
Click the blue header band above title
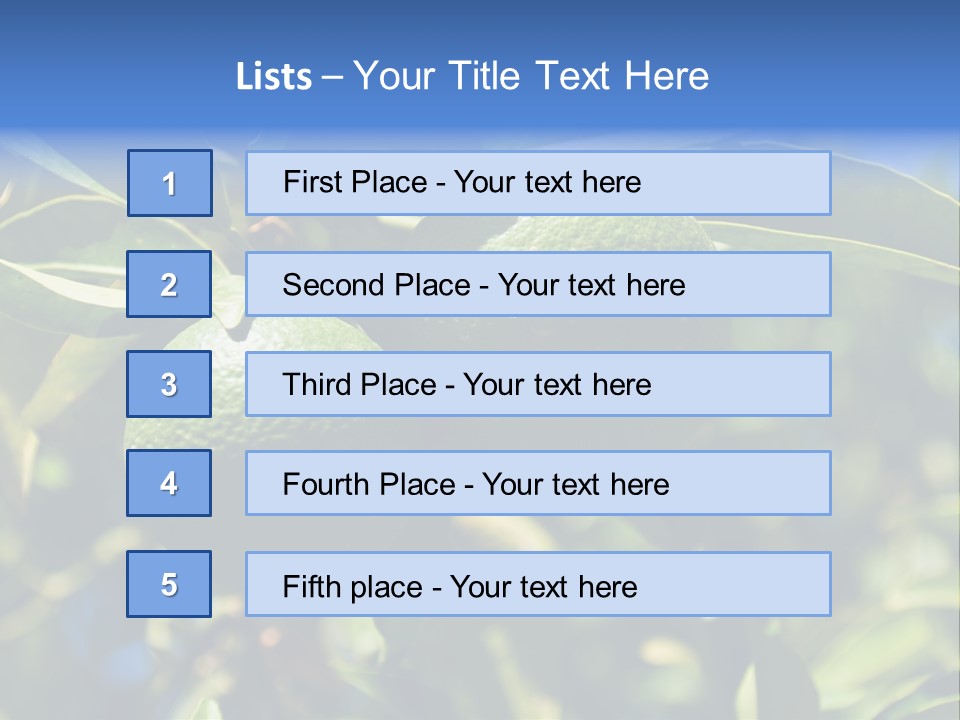click(x=480, y=25)
